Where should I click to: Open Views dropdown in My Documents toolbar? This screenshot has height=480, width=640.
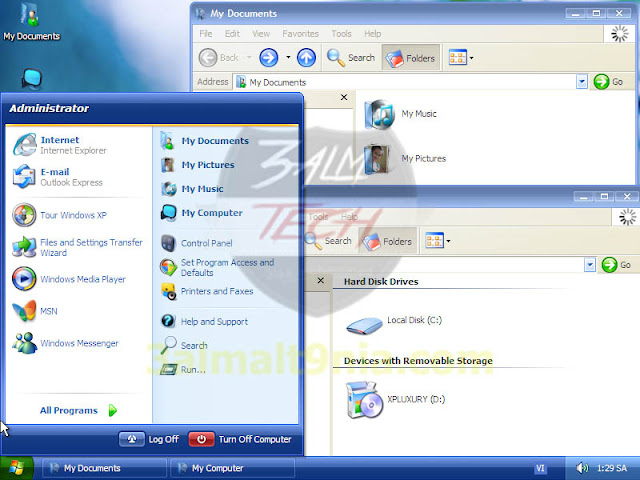tap(461, 58)
